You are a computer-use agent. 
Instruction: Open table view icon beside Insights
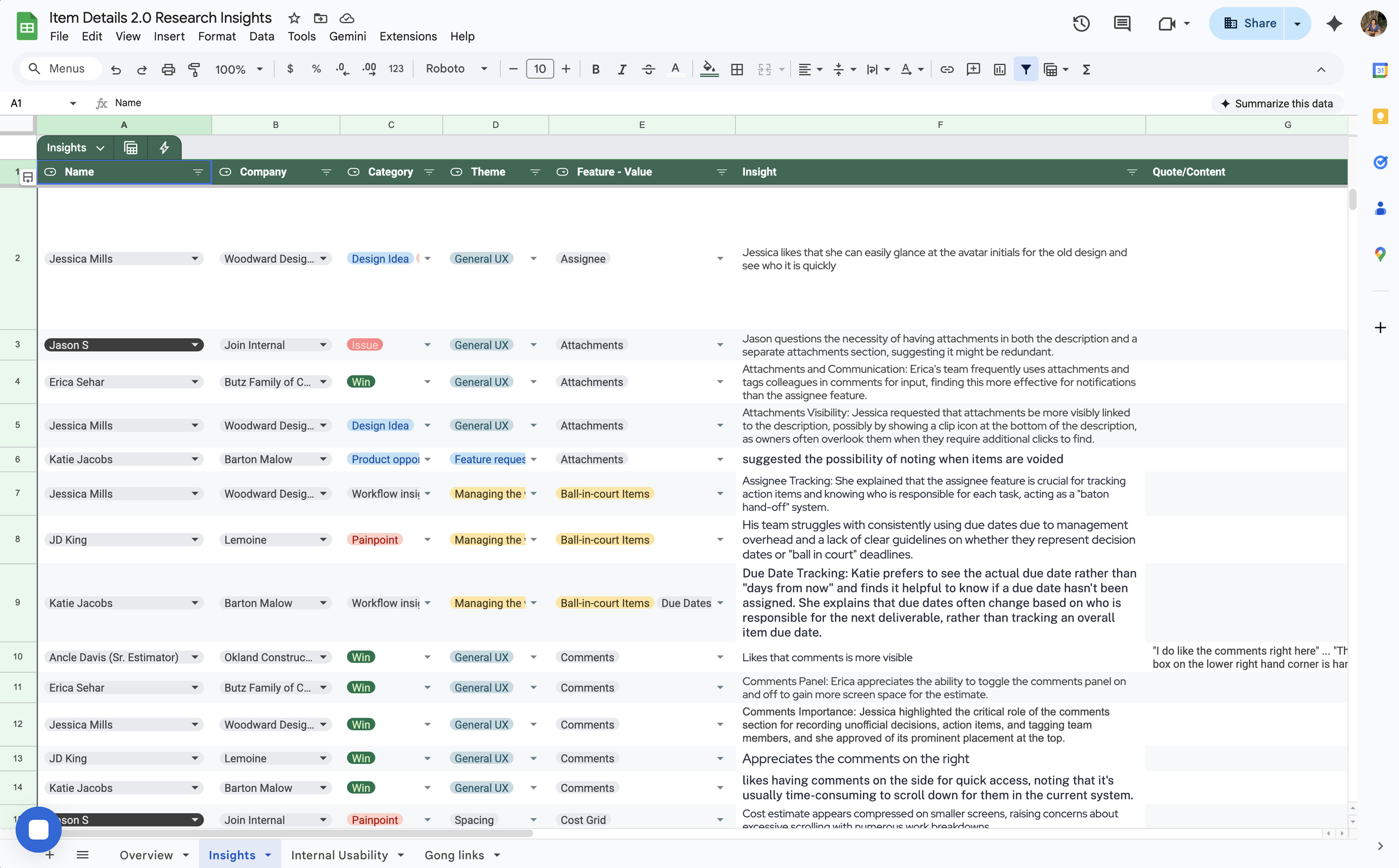[131, 148]
